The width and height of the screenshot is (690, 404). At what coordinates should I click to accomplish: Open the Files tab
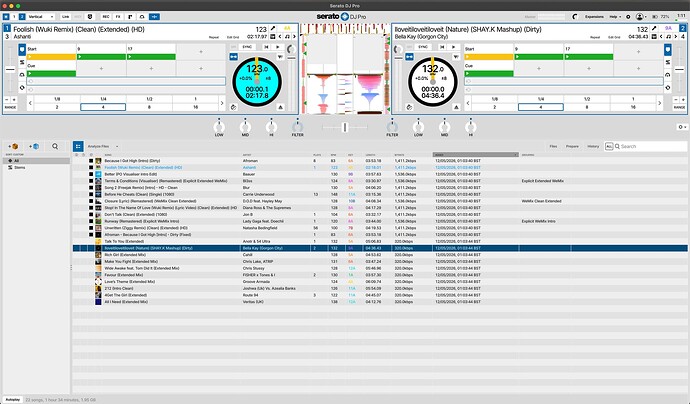click(553, 146)
